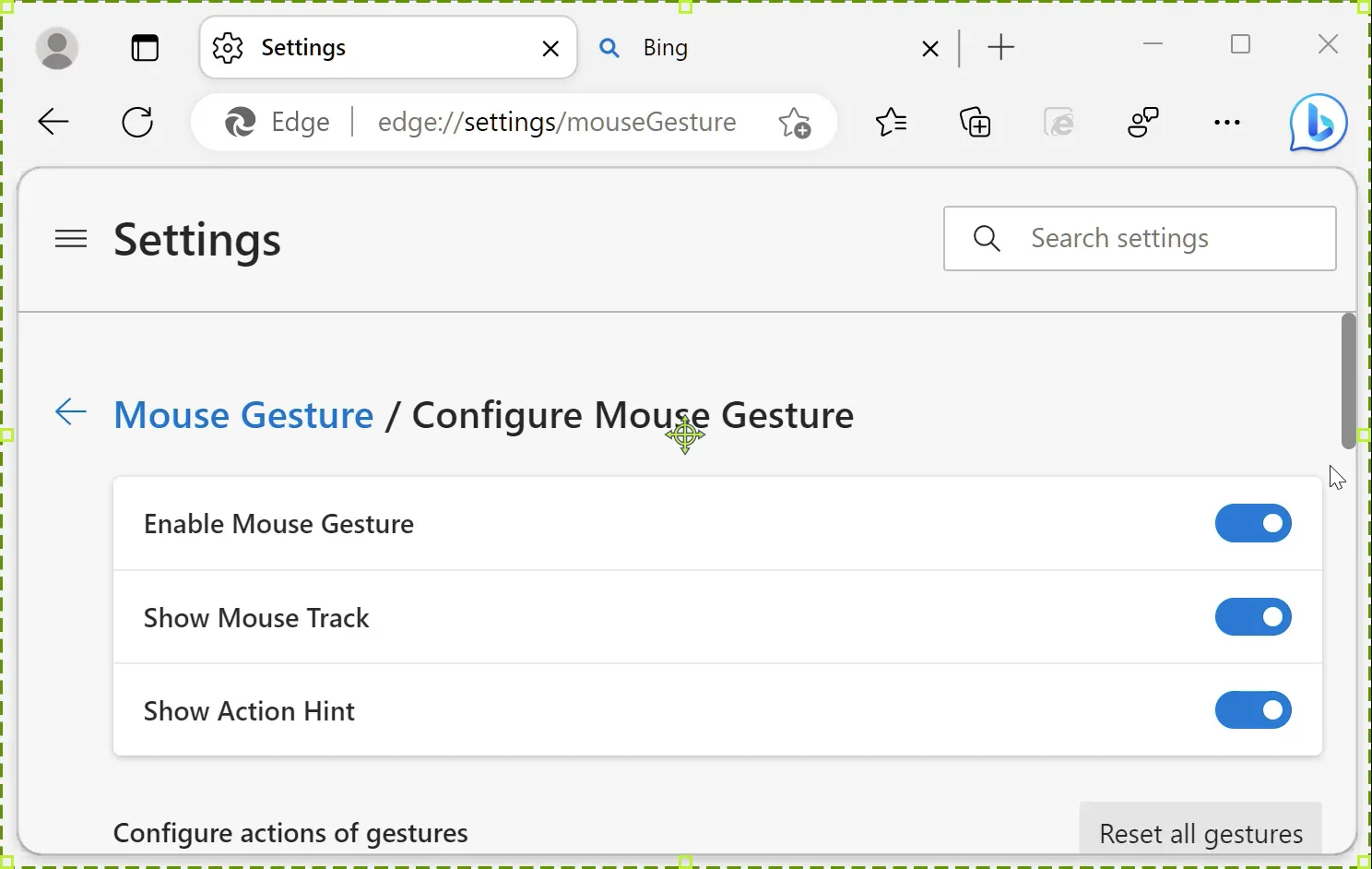Go to Mouse Gesture breadcrumb link
This screenshot has height=869, width=1372.
(243, 415)
